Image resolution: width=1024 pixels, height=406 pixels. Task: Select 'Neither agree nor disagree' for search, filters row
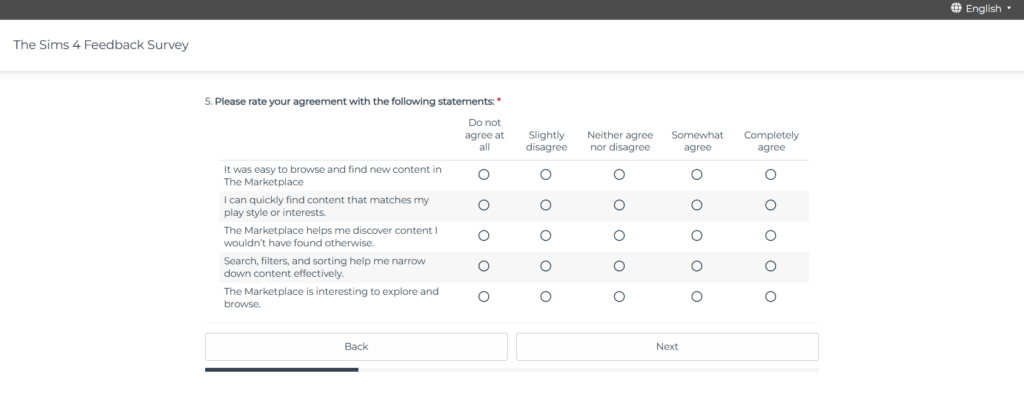pos(619,266)
